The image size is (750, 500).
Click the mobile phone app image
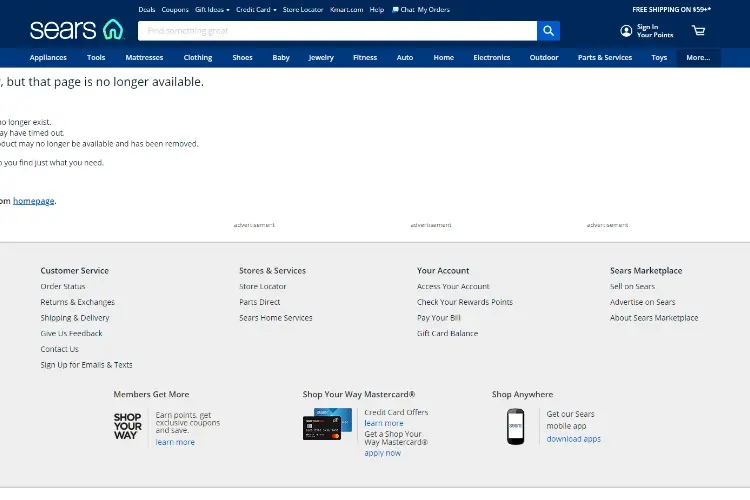516,426
